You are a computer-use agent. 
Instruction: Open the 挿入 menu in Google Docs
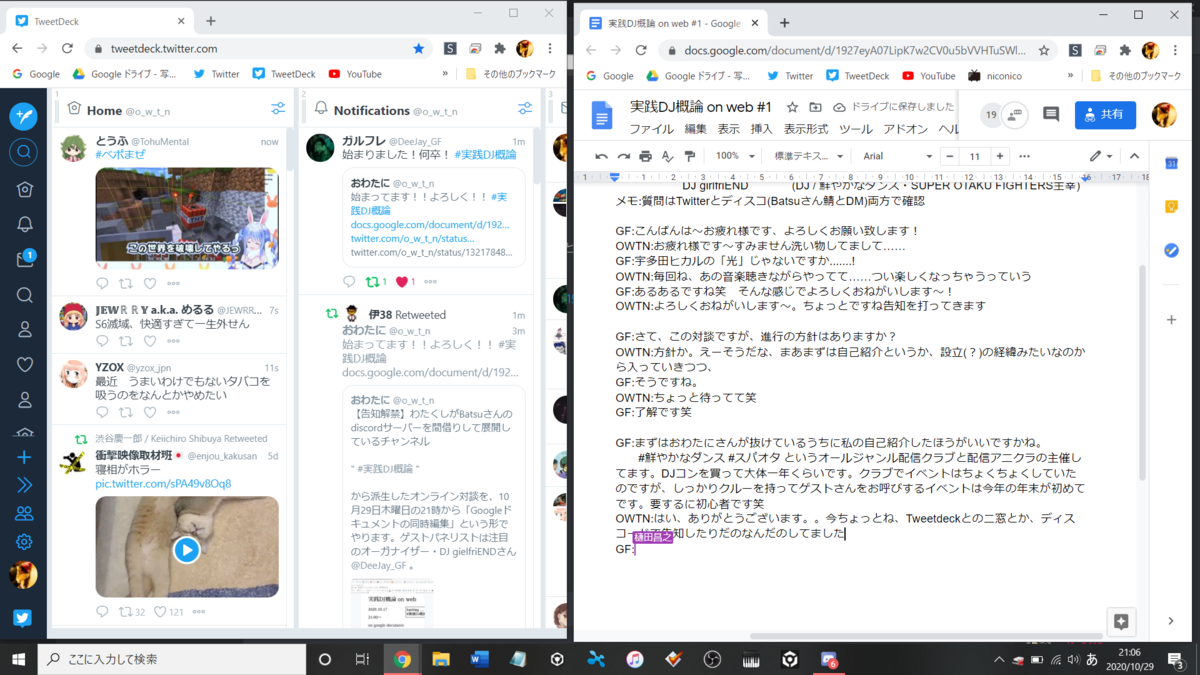click(762, 129)
